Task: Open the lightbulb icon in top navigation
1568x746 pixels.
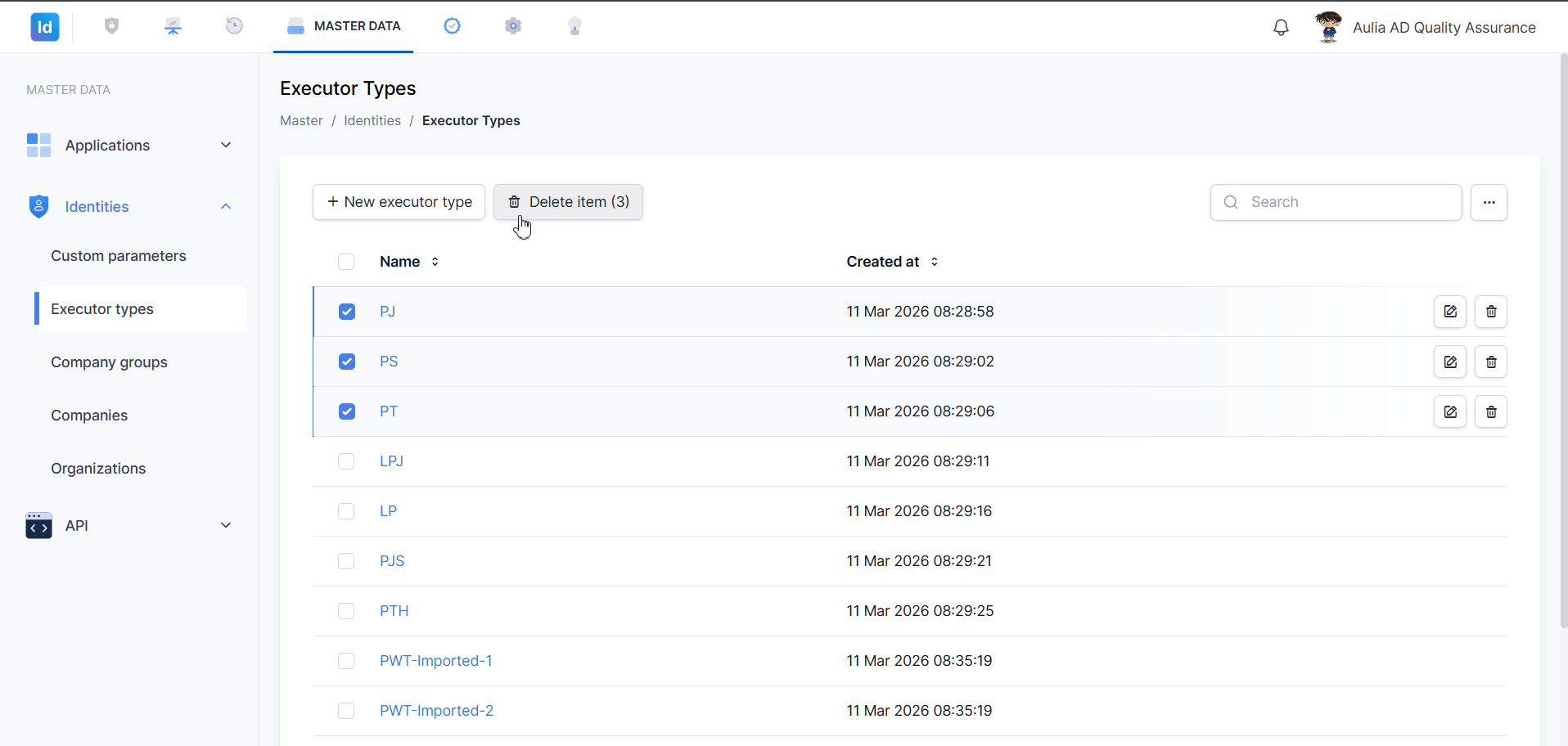Action: click(x=574, y=26)
